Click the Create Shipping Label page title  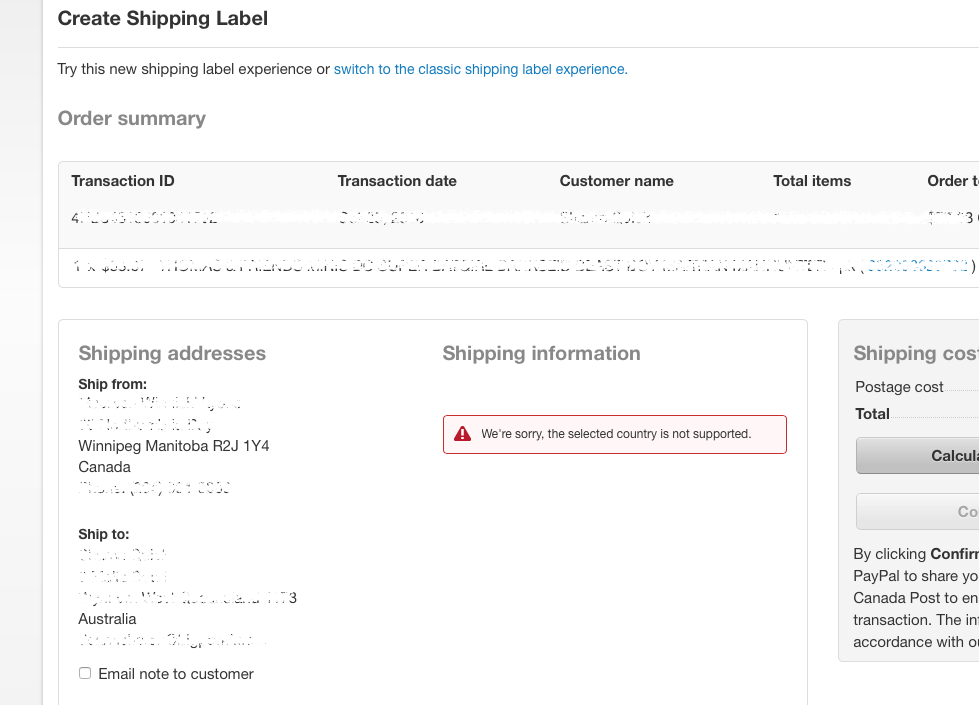click(163, 18)
